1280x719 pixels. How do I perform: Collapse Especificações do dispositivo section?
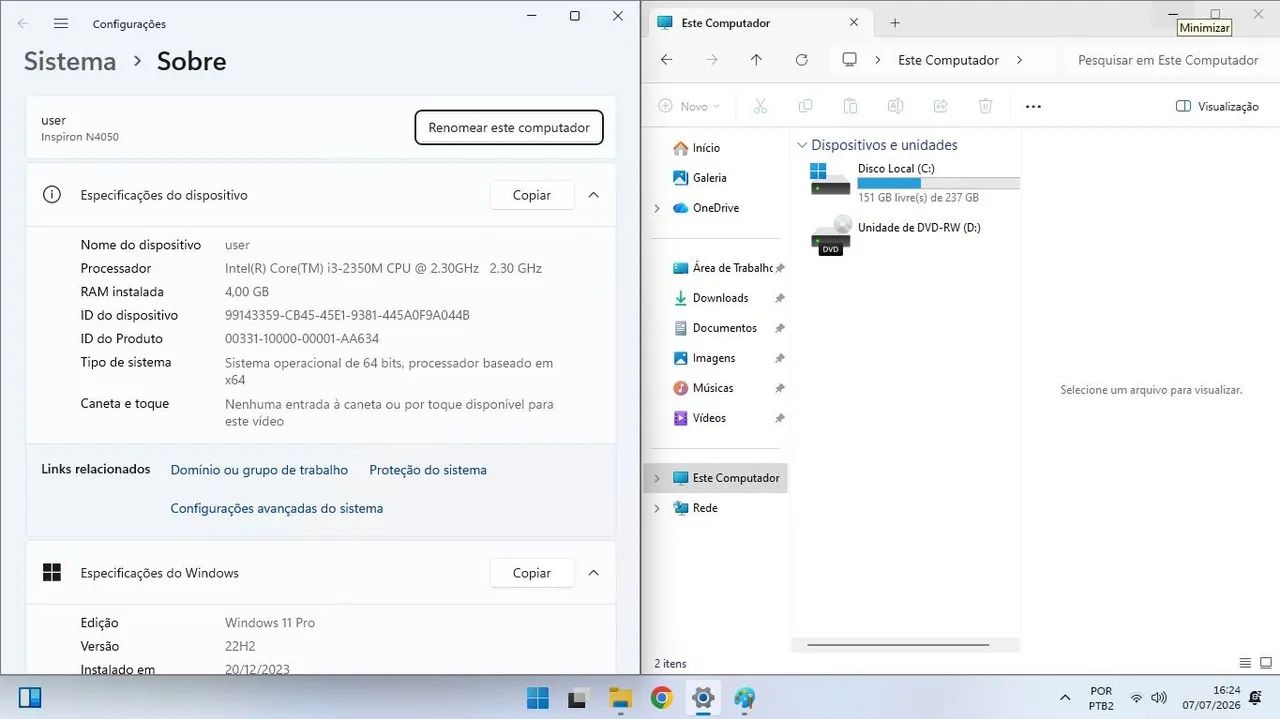point(593,195)
